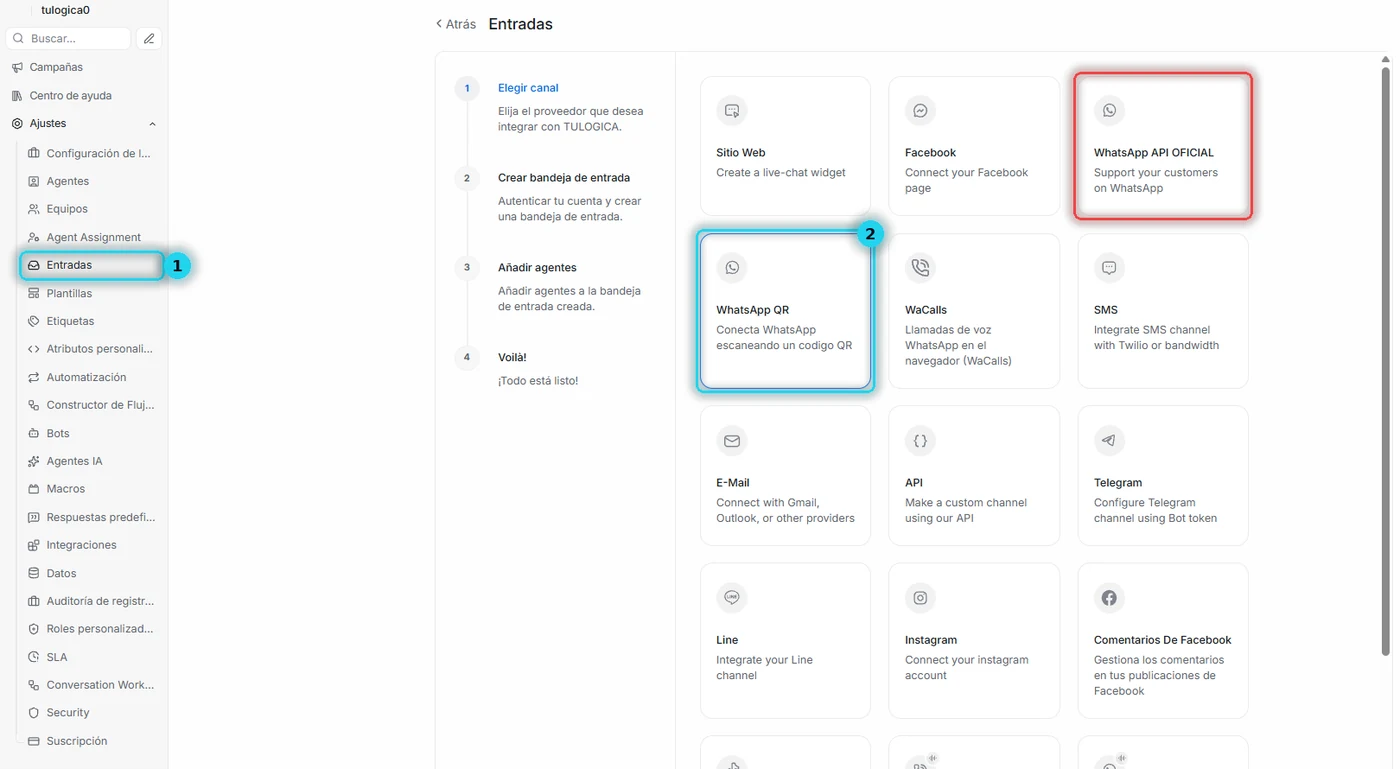Click the Elegir canal step title
The width and height of the screenshot is (1400, 769).
click(x=528, y=88)
